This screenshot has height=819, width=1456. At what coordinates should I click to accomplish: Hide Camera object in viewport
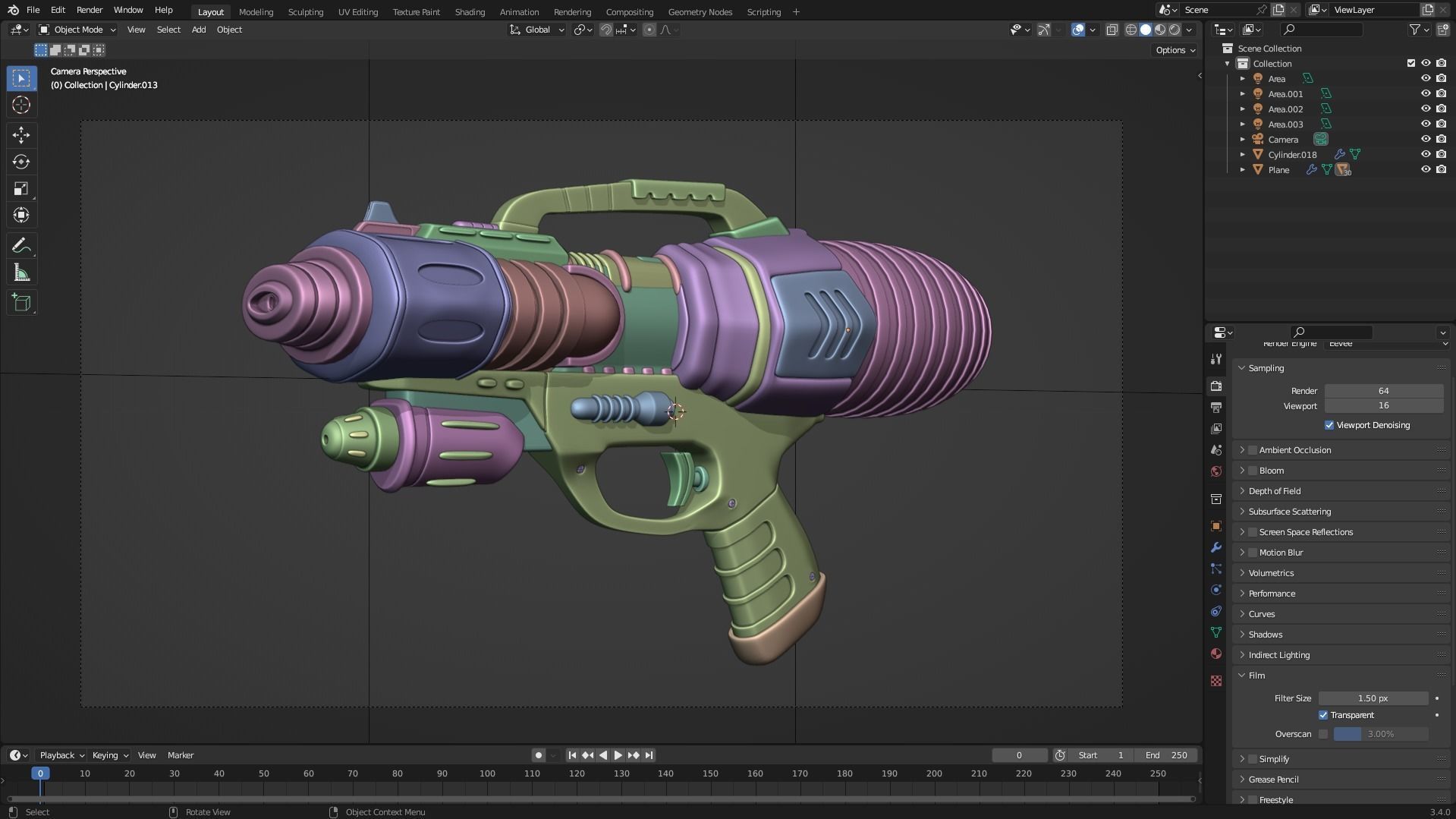tap(1426, 139)
